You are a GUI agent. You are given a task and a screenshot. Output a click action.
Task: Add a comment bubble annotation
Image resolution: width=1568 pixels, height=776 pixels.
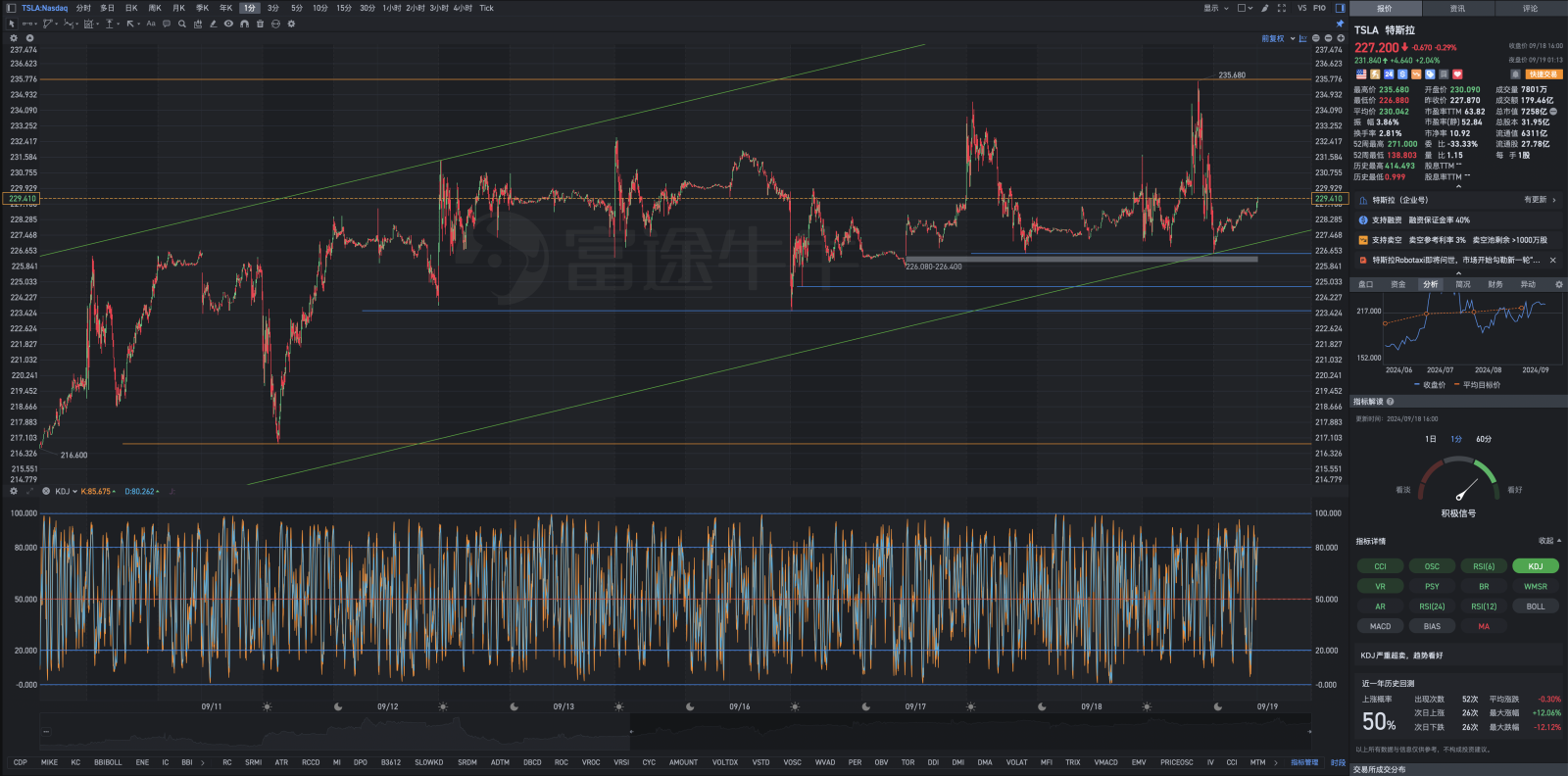click(x=167, y=24)
